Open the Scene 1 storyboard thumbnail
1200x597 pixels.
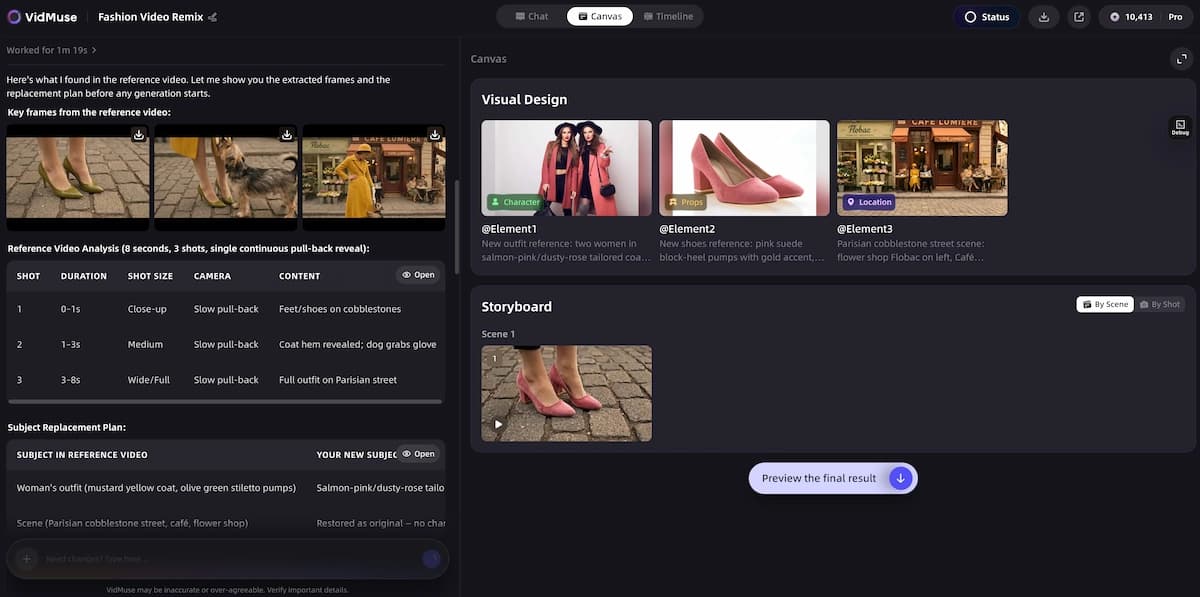(566, 393)
